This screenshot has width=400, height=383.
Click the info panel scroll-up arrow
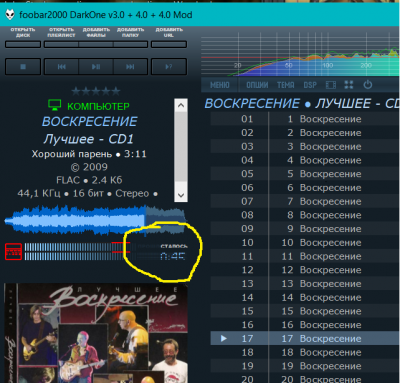[181, 105]
